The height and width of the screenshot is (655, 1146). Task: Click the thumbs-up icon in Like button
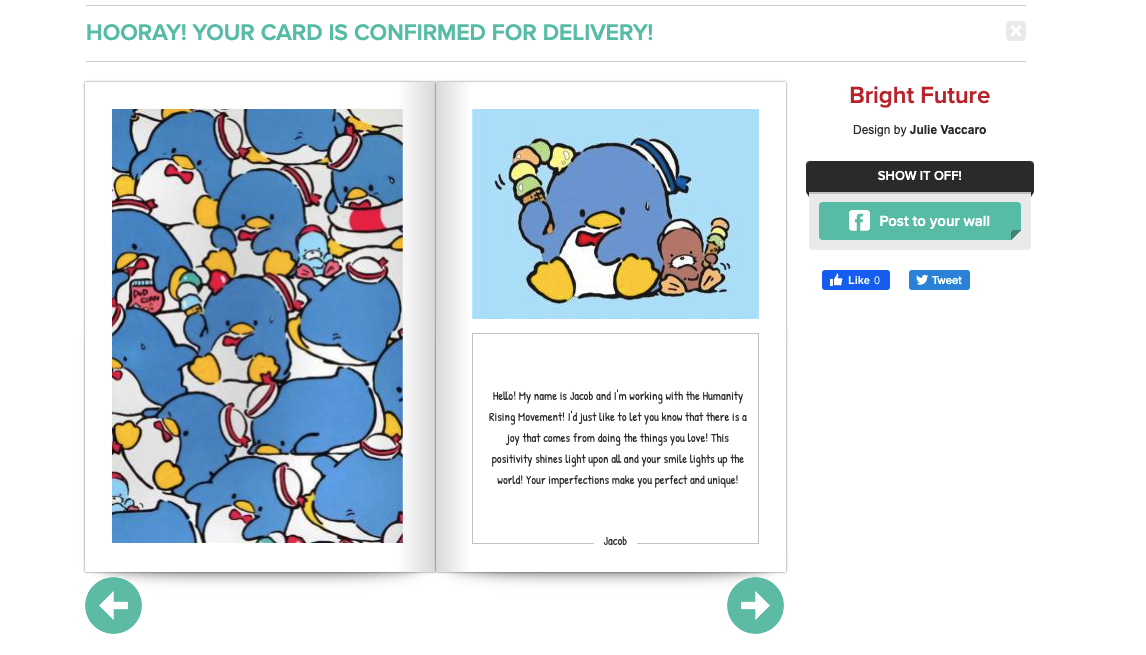click(836, 280)
